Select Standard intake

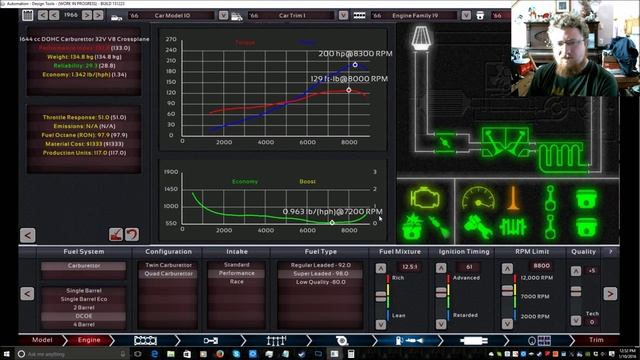coord(237,265)
